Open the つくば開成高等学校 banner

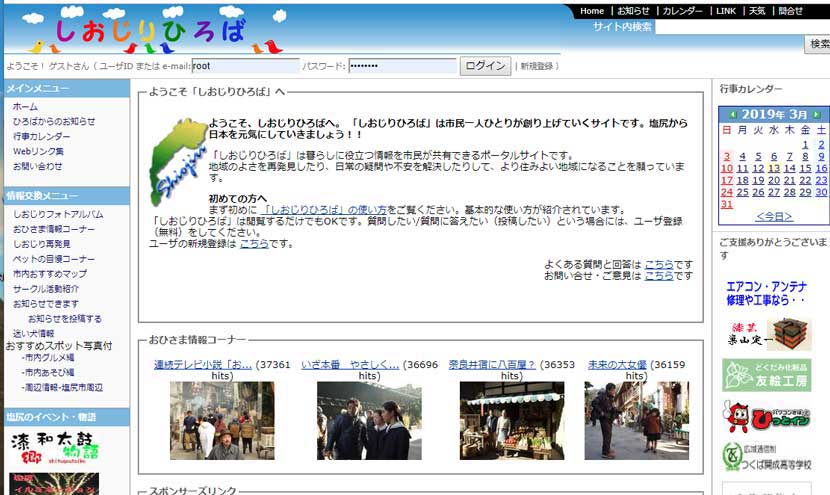766,457
